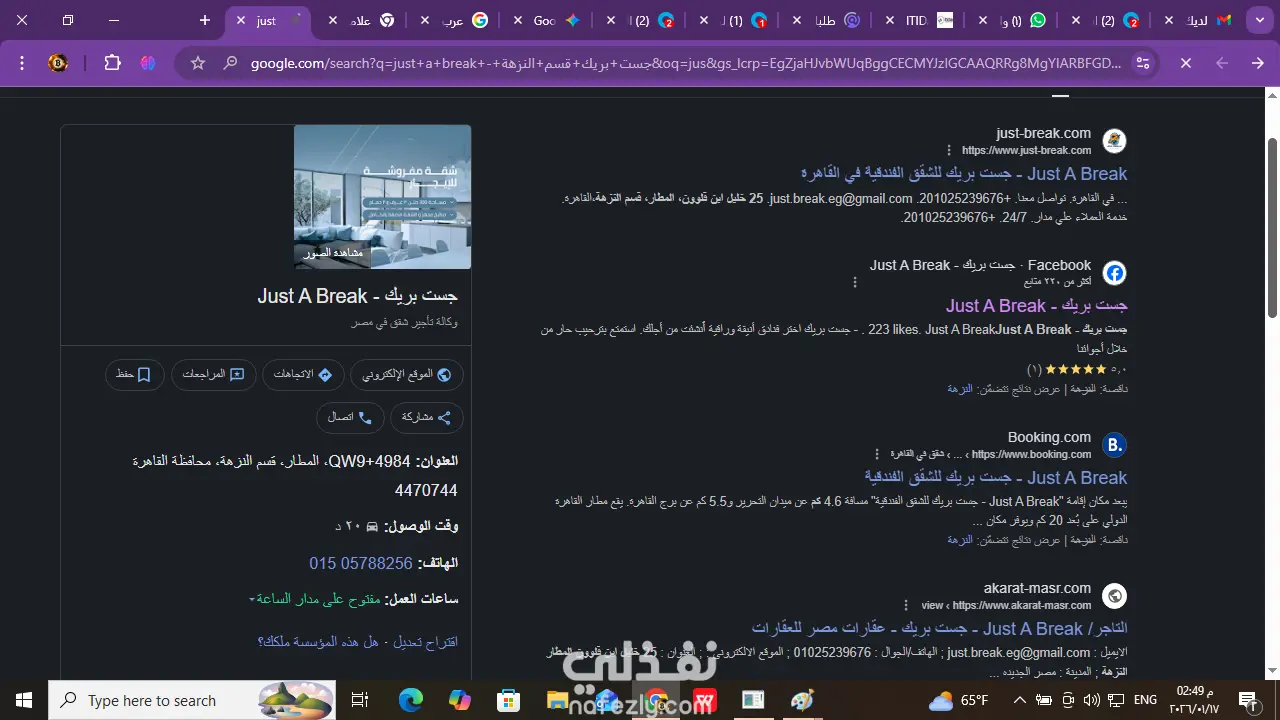Launch Microsoft Edge from the taskbar
The image size is (1280, 720).
(411, 700)
